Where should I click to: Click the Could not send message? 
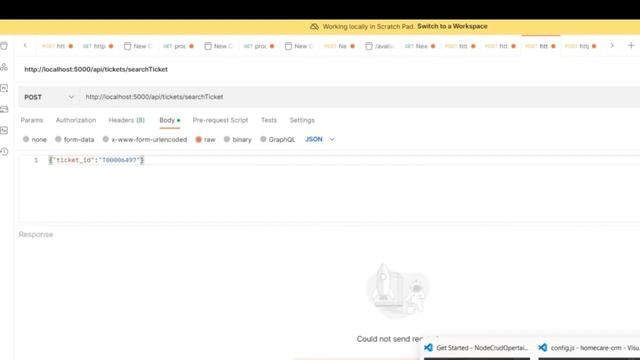click(390, 339)
